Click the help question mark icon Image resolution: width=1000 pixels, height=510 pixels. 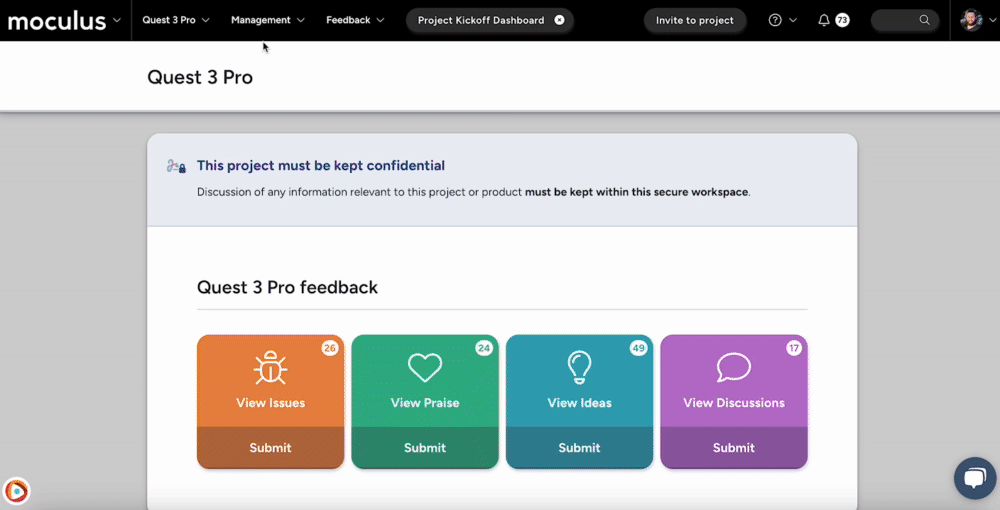pos(775,20)
